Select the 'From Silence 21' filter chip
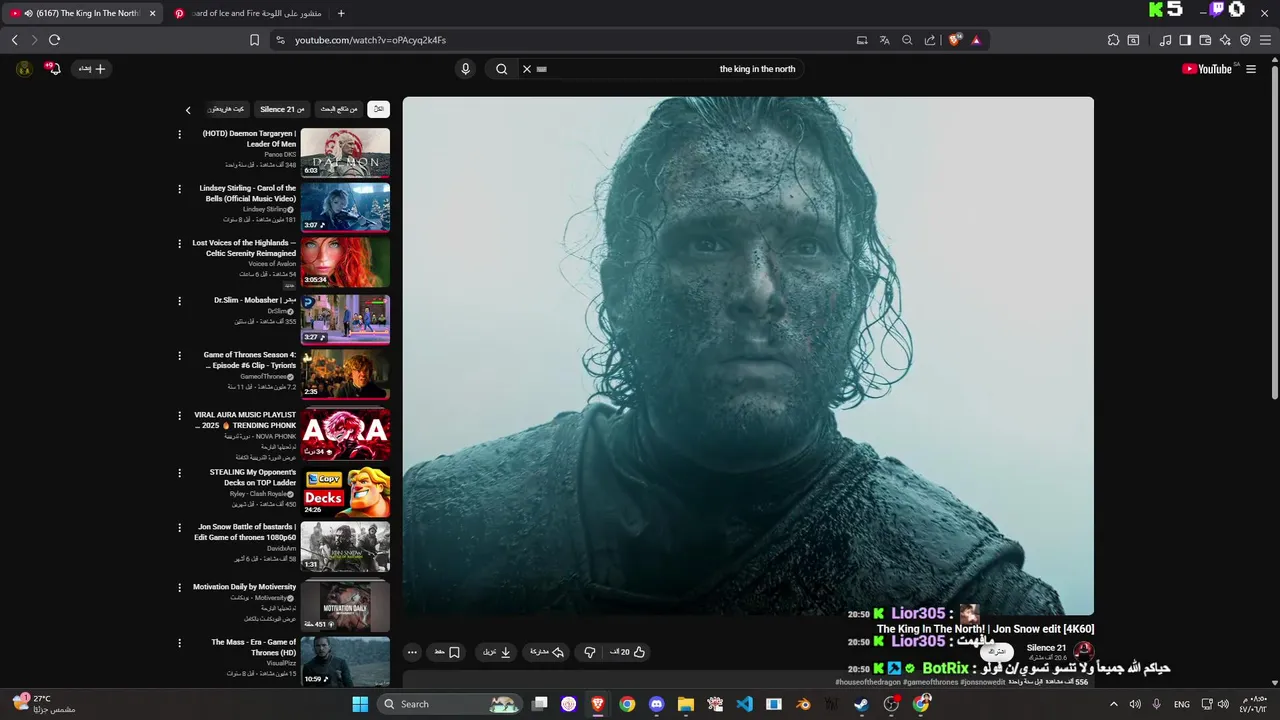The image size is (1280, 720). (283, 109)
